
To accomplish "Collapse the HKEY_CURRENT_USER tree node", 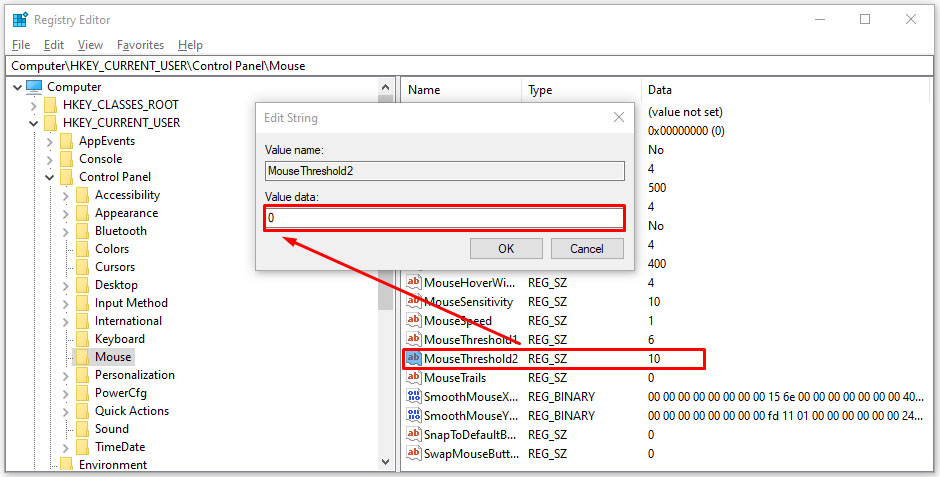I will [34, 123].
